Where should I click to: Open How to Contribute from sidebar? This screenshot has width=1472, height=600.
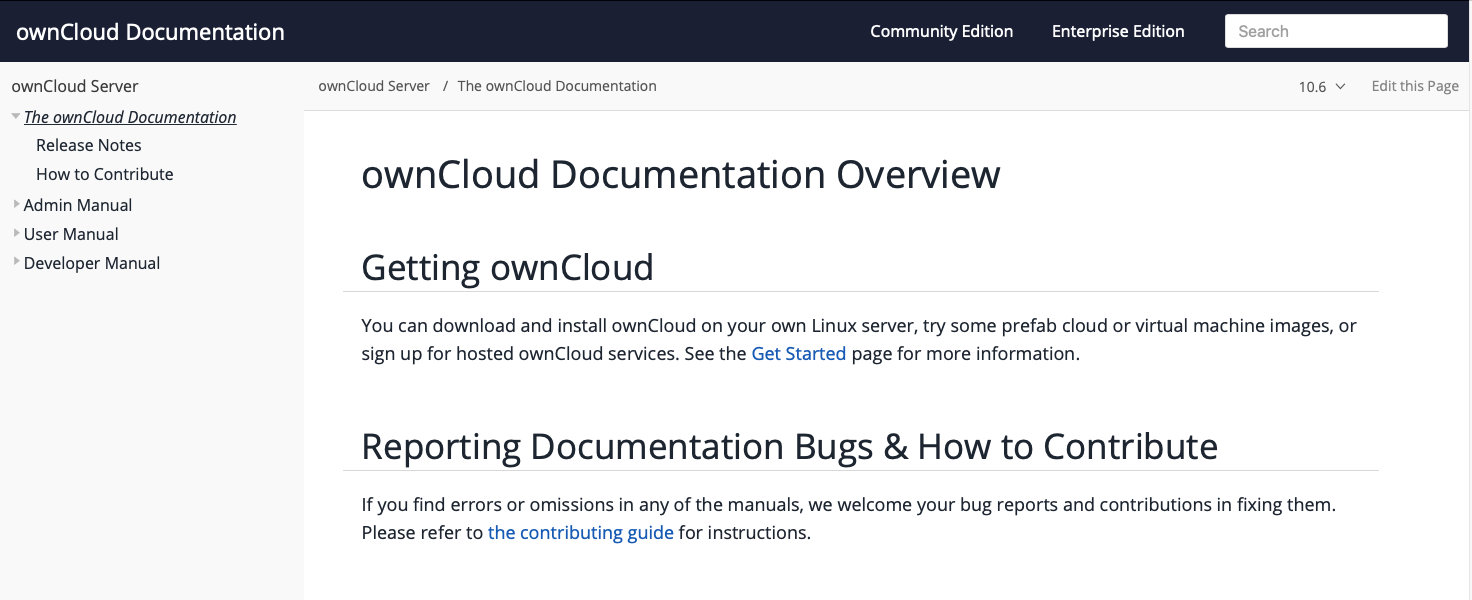pos(104,174)
